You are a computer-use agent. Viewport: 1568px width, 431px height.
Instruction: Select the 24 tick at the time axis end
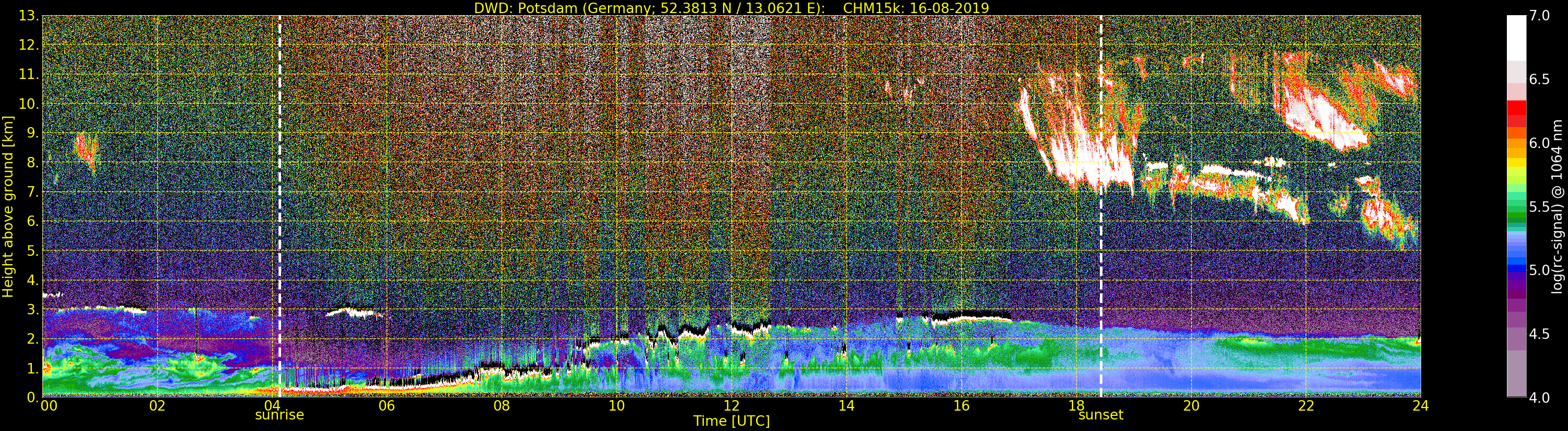pos(1420,406)
